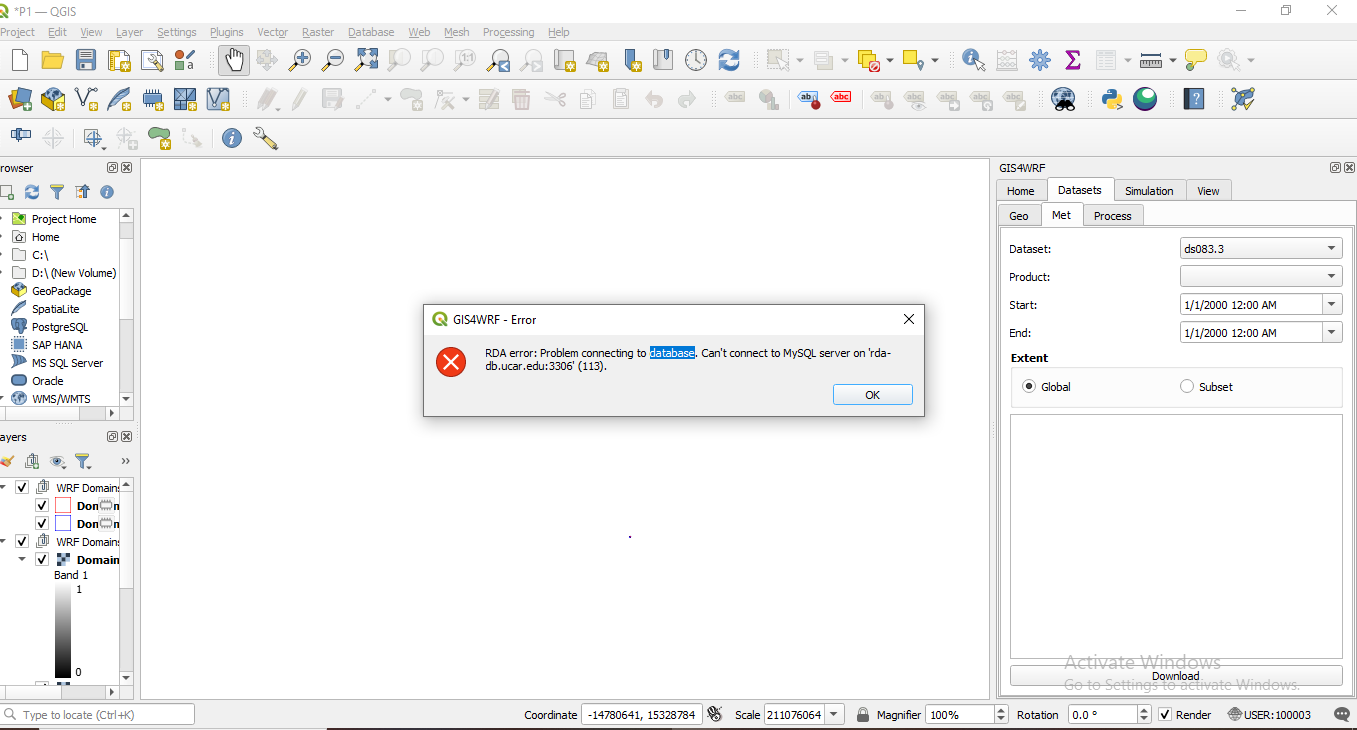Viewport: 1357px width, 730px height.
Task: Increase the Magnifier value with up arrow
Action: tap(1001, 710)
